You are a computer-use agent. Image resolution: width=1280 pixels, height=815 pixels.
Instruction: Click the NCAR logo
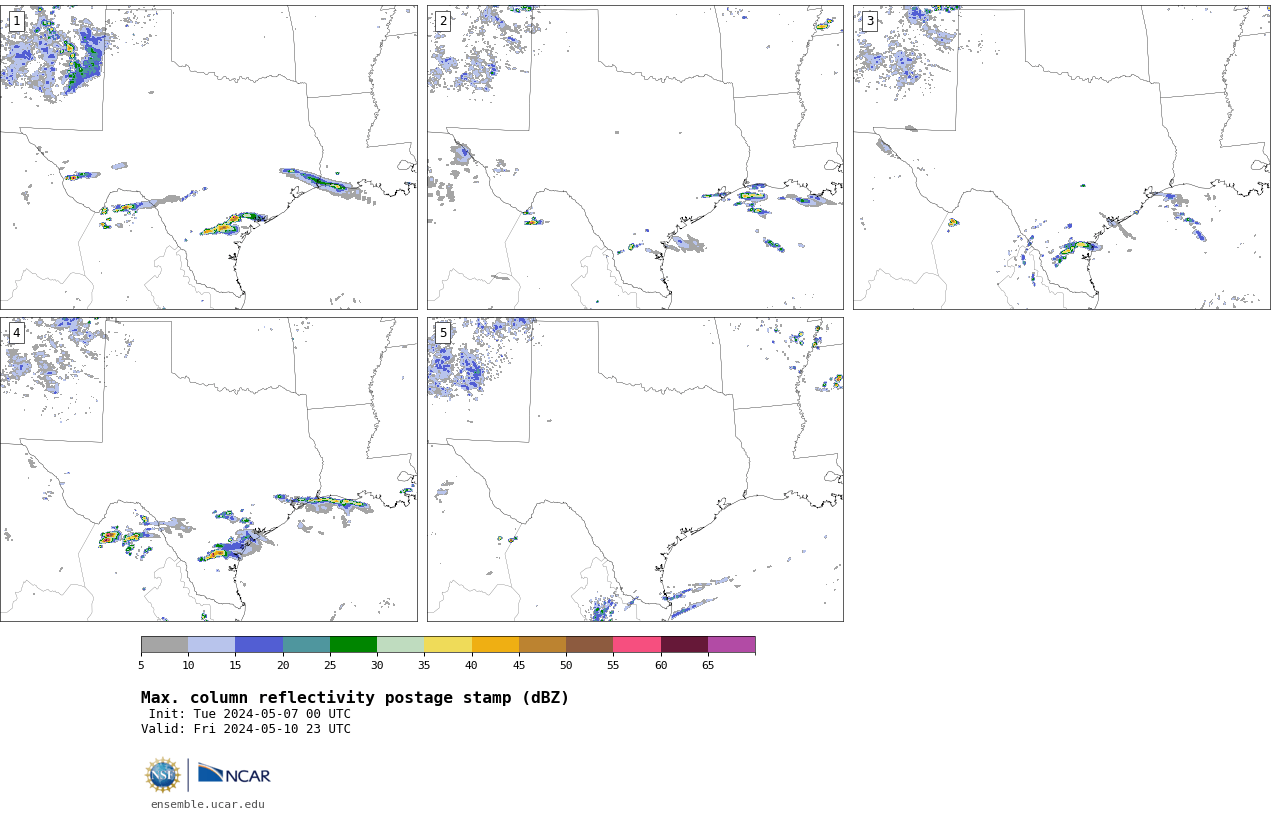[x=234, y=774]
